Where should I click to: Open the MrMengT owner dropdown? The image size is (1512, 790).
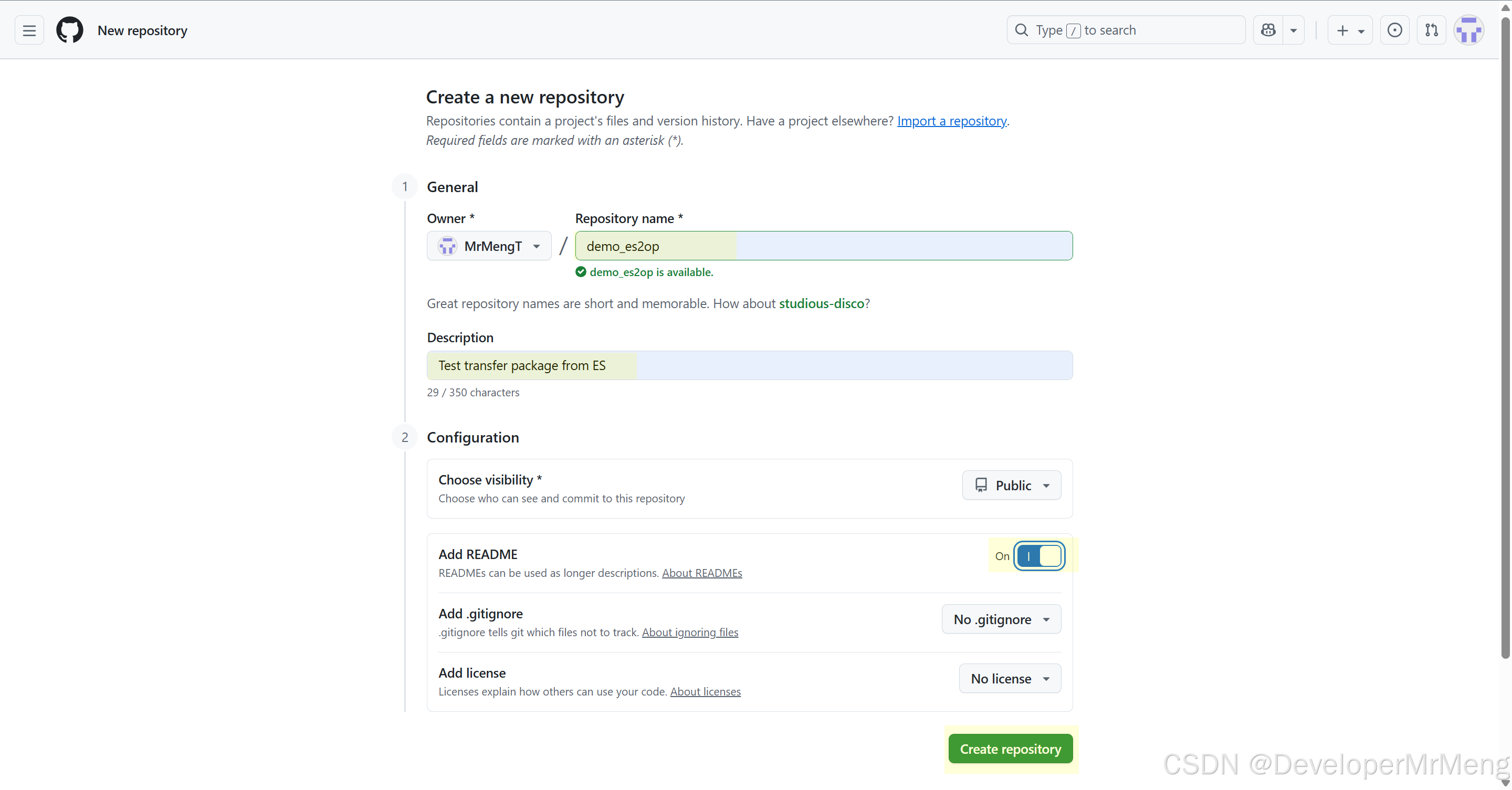click(489, 246)
